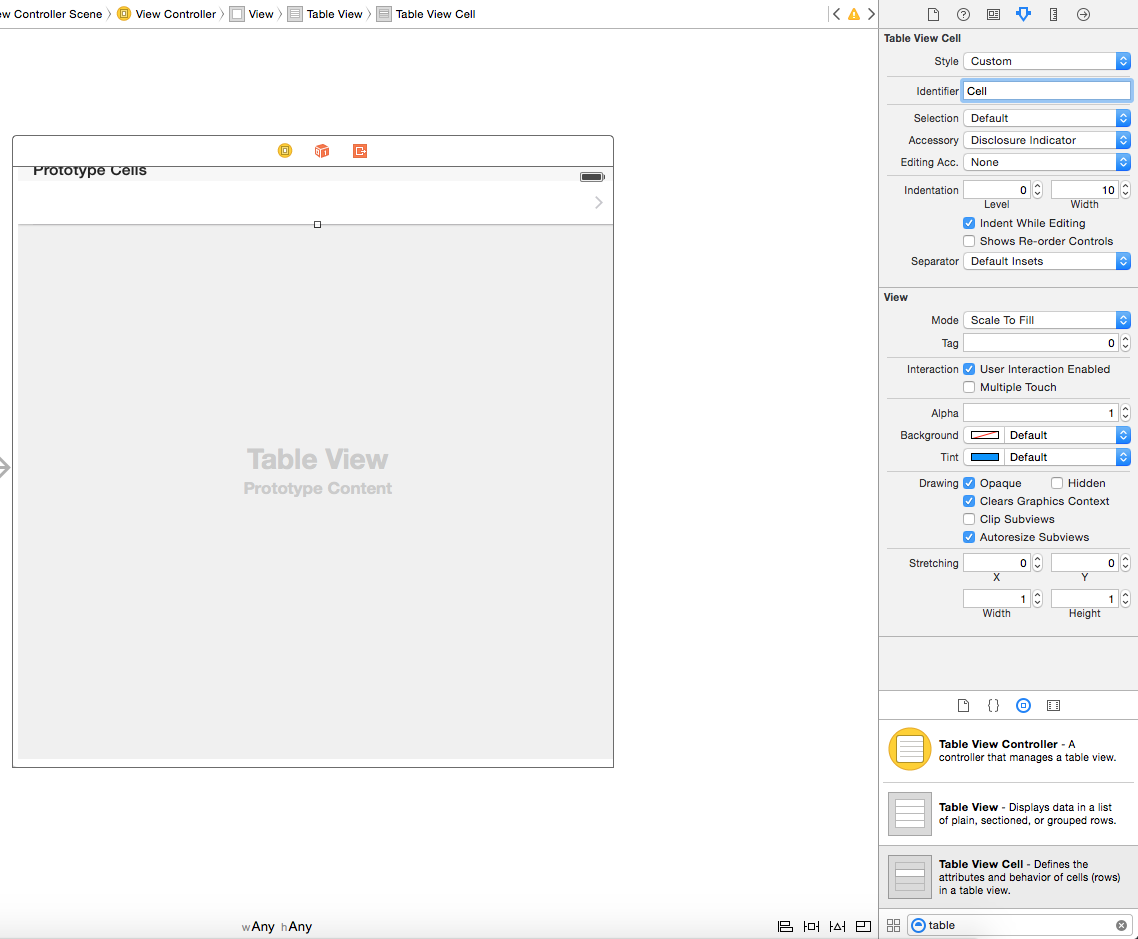The image size is (1138, 939).
Task: Disable Indent While Editing checkbox
Action: 969,223
